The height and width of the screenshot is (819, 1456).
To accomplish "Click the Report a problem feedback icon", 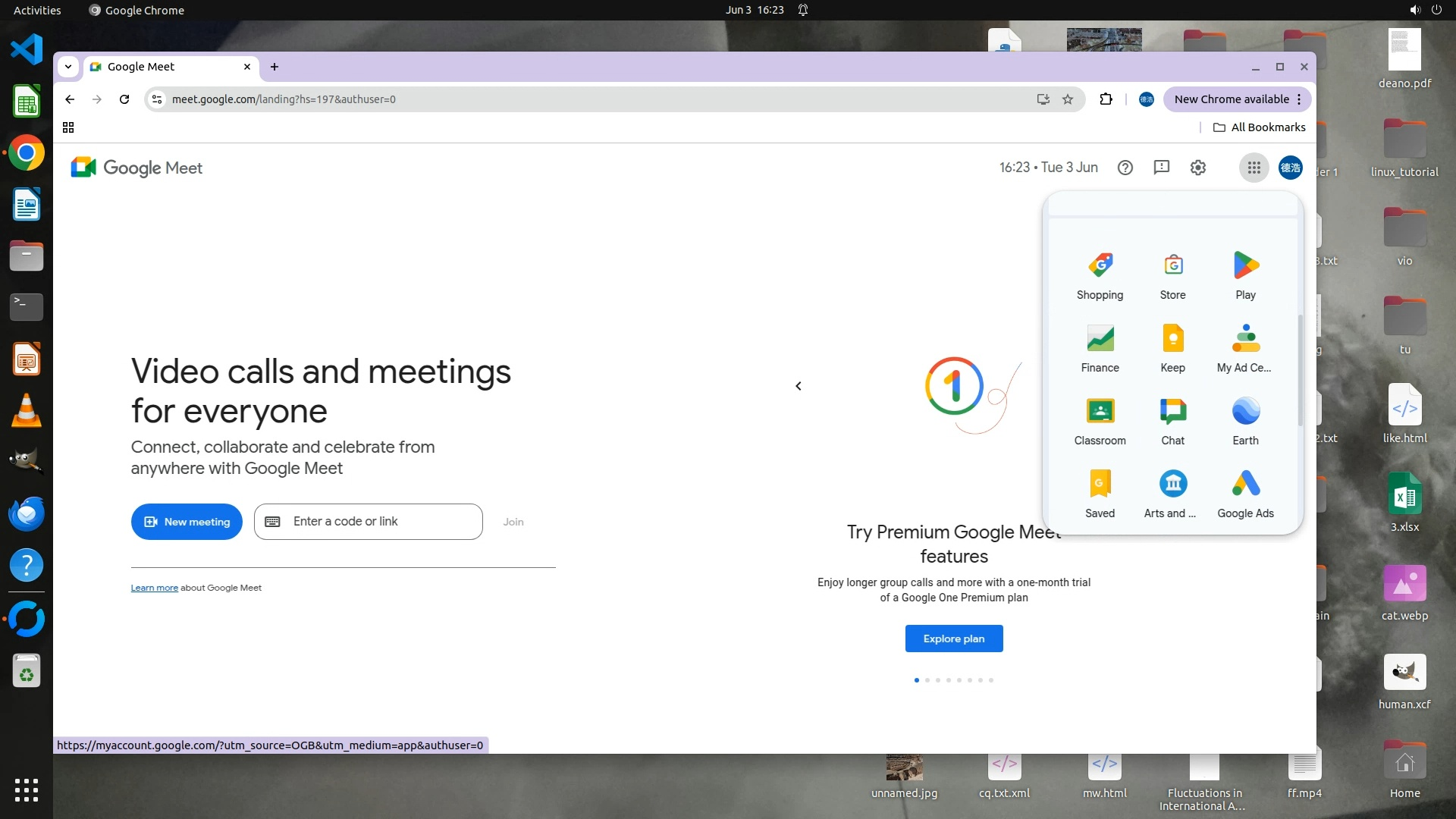I will click(1161, 168).
